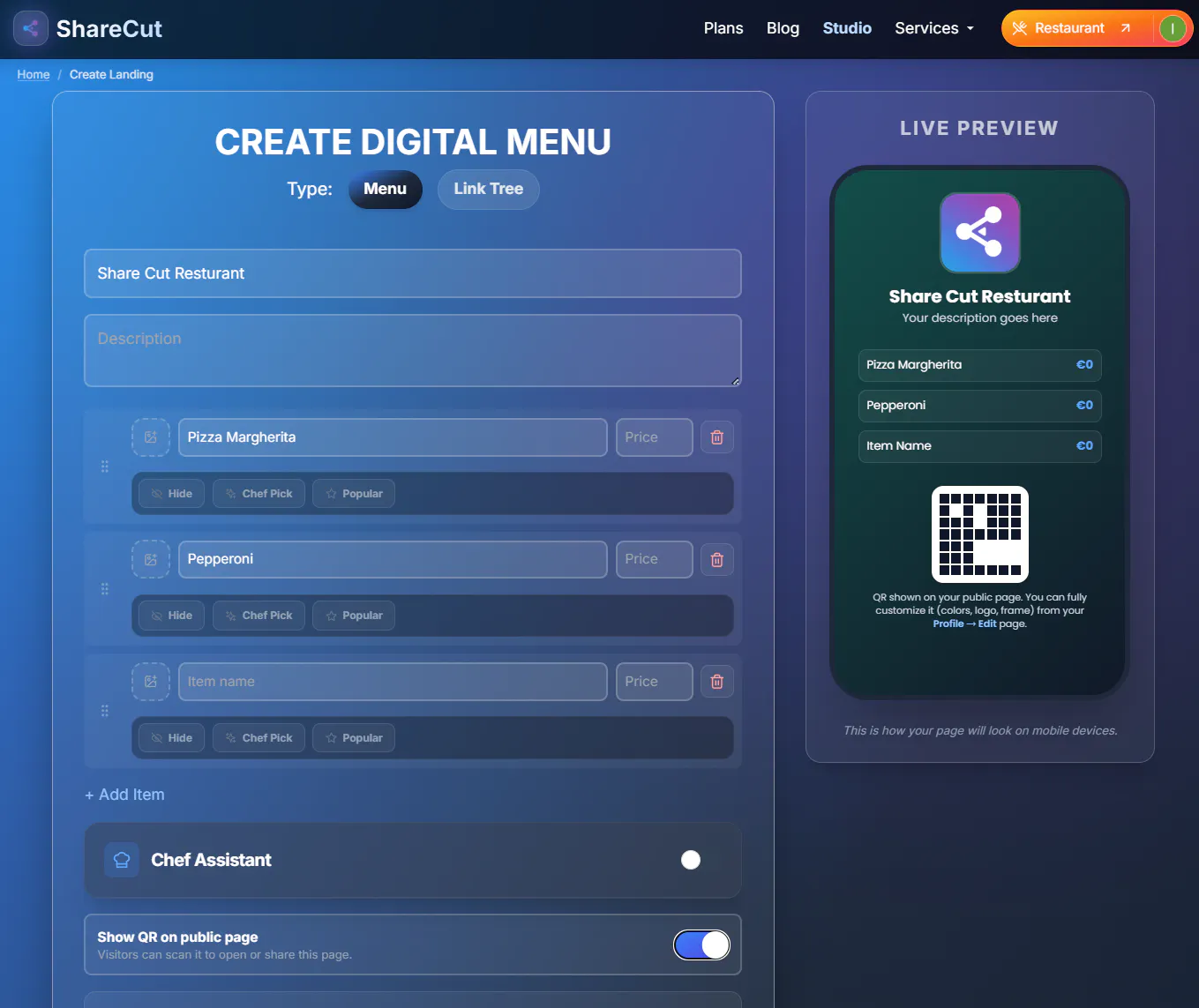The width and height of the screenshot is (1199, 1008).
Task: Add image for the empty Item name row
Action: coord(151,682)
